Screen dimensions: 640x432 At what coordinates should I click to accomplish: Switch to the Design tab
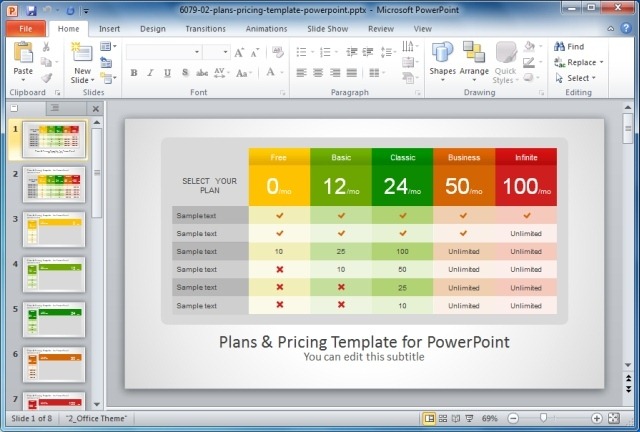coord(153,29)
